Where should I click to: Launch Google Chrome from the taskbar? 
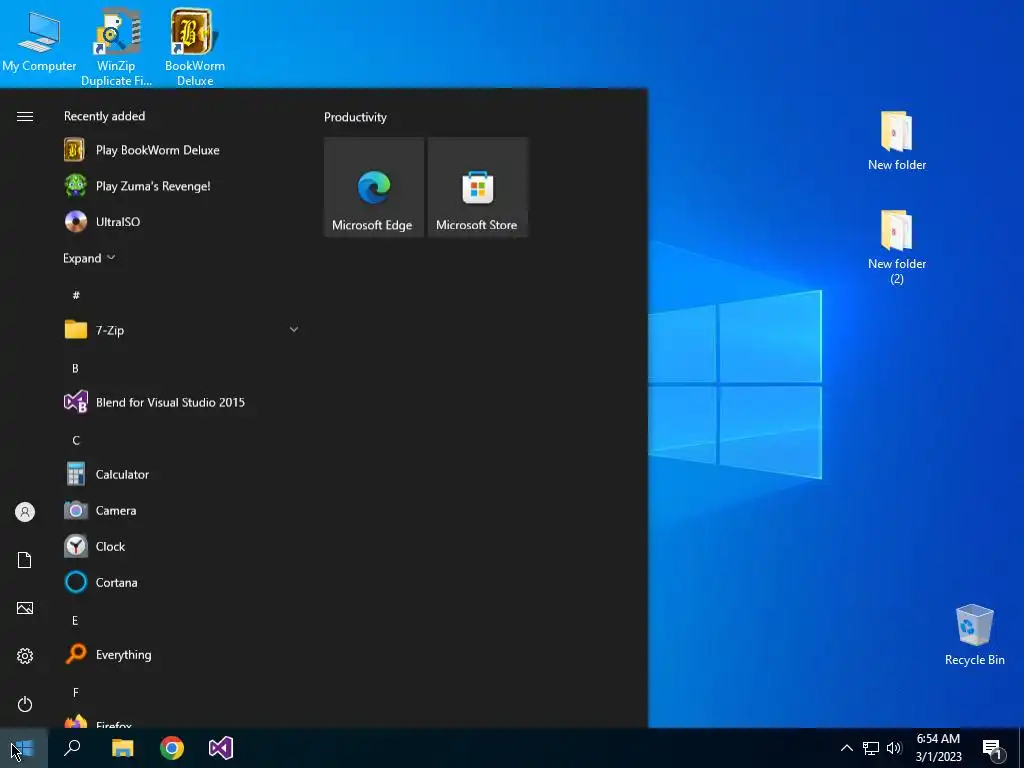172,748
